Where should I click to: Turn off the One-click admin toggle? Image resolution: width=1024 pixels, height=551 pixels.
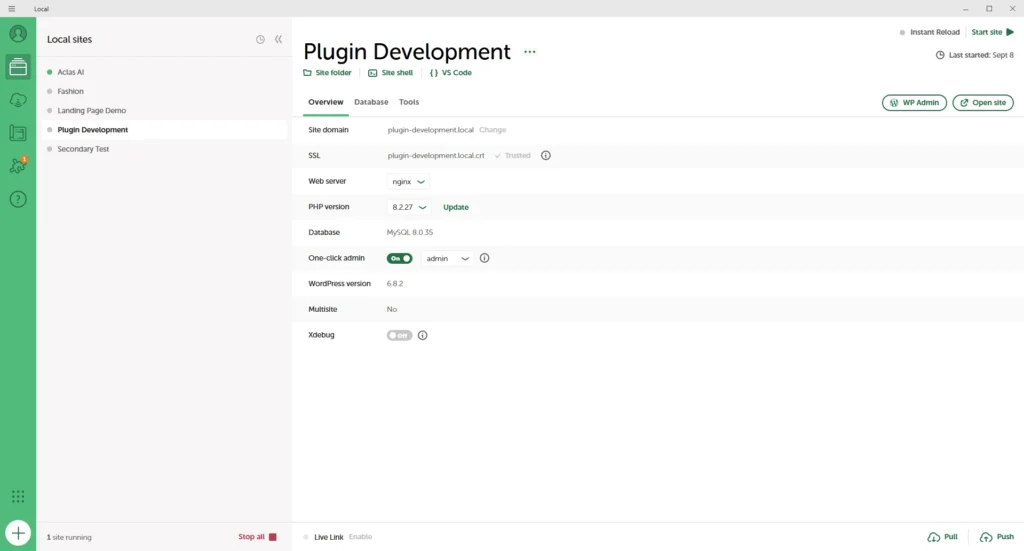400,258
